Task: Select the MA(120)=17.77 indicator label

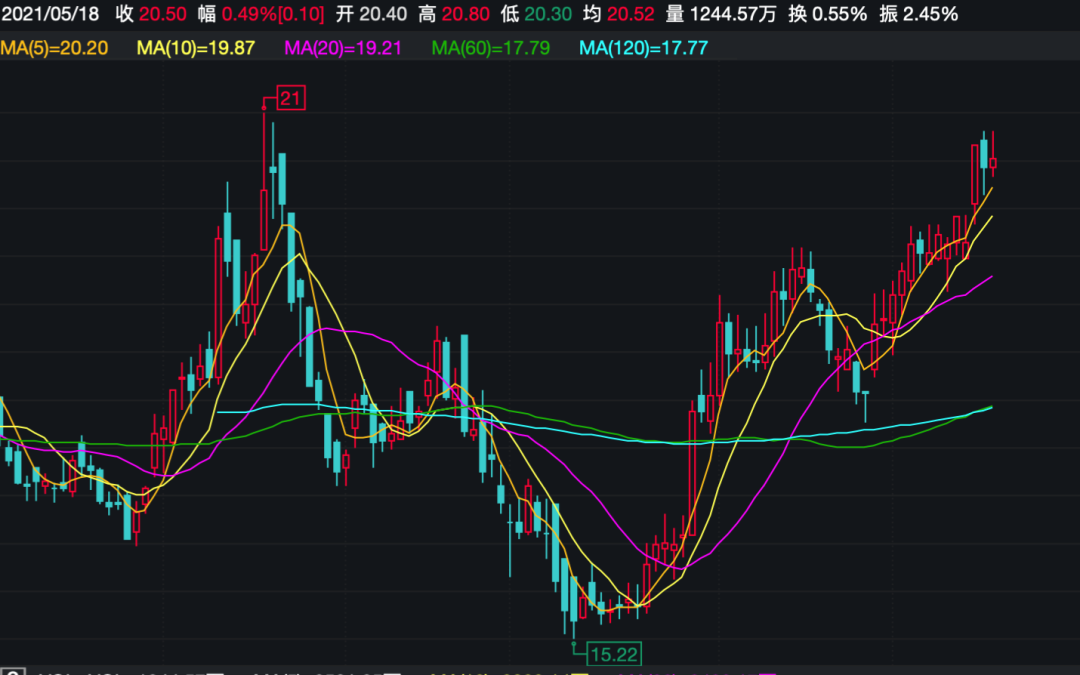Action: (x=643, y=48)
